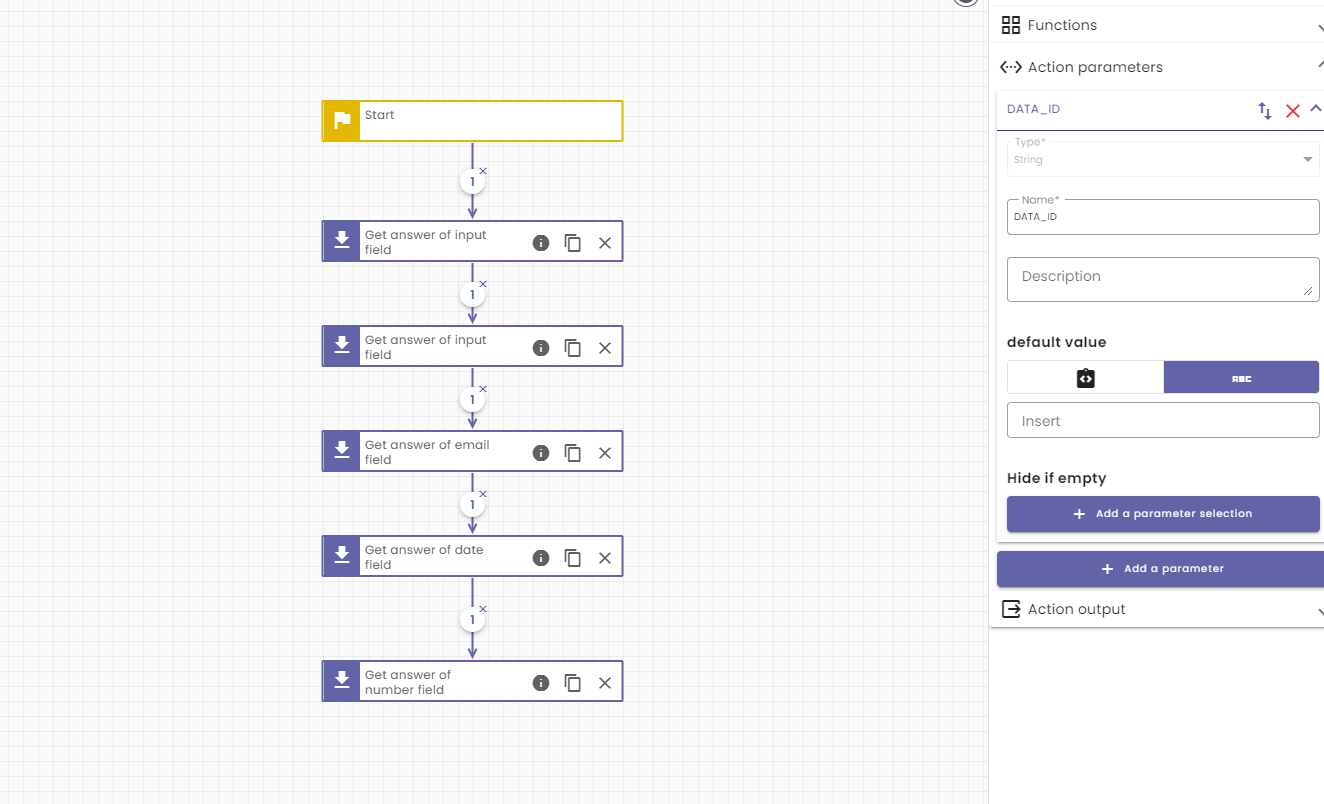1324x804 pixels.
Task: Click the download icon on email field node
Action: [342, 451]
